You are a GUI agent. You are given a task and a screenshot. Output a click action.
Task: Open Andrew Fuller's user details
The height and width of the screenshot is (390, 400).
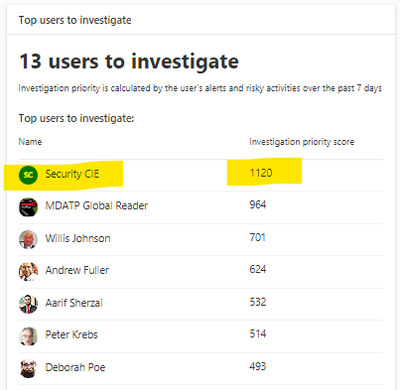pyautogui.click(x=77, y=270)
